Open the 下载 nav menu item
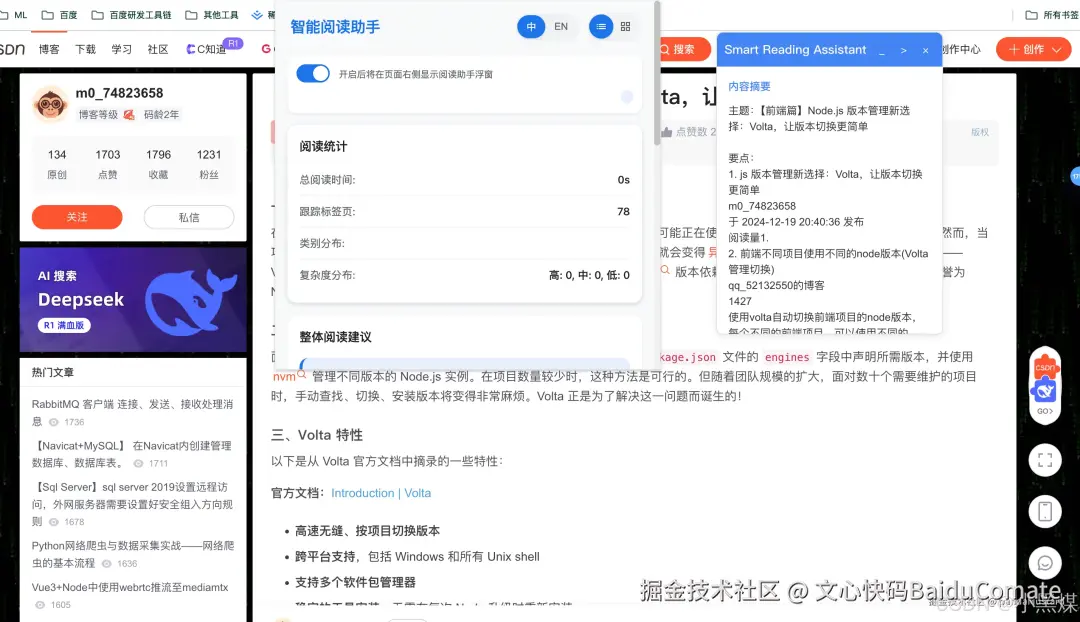The width and height of the screenshot is (1080, 622). (x=85, y=50)
